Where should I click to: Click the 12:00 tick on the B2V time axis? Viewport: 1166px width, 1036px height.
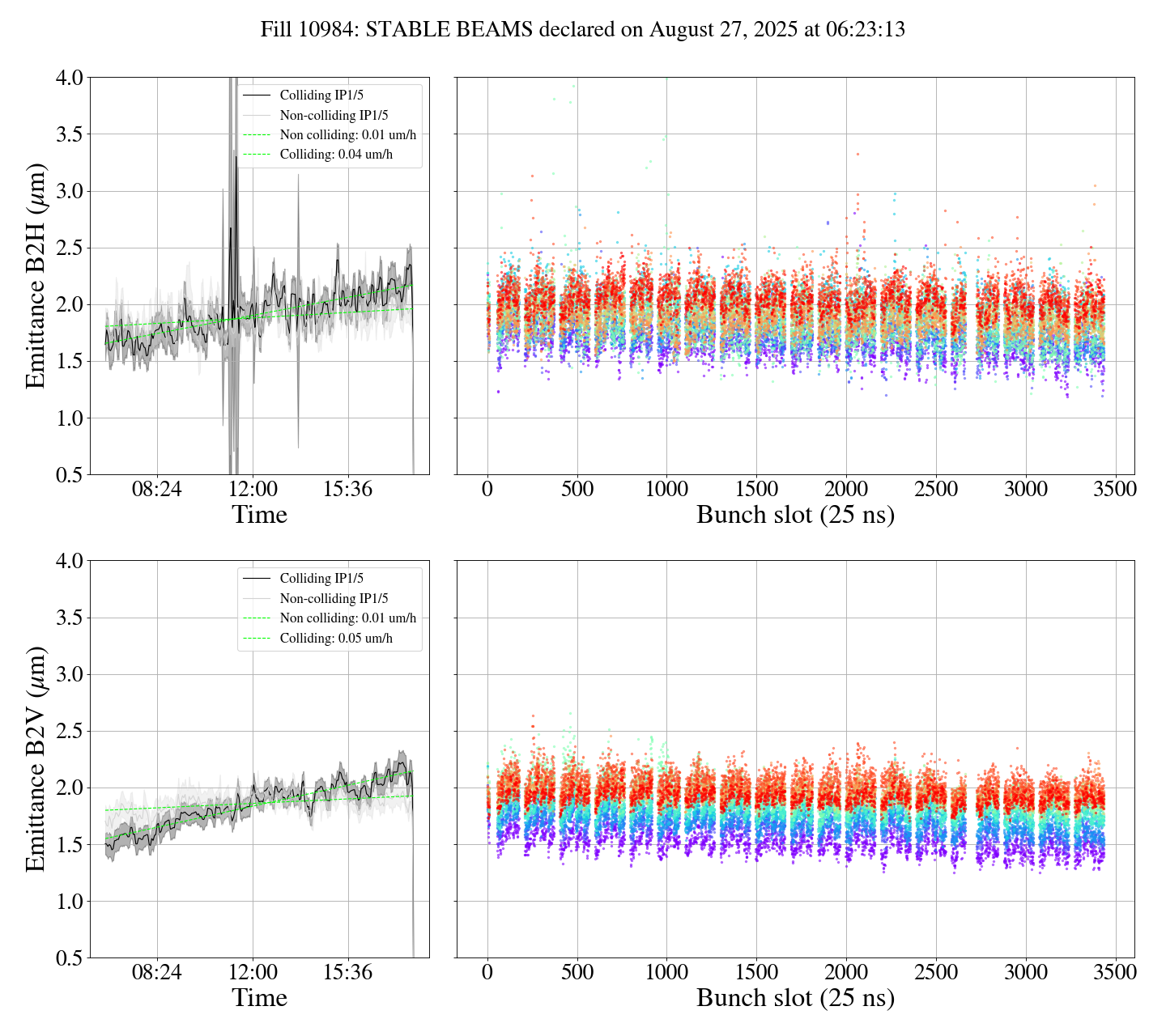pos(253,972)
